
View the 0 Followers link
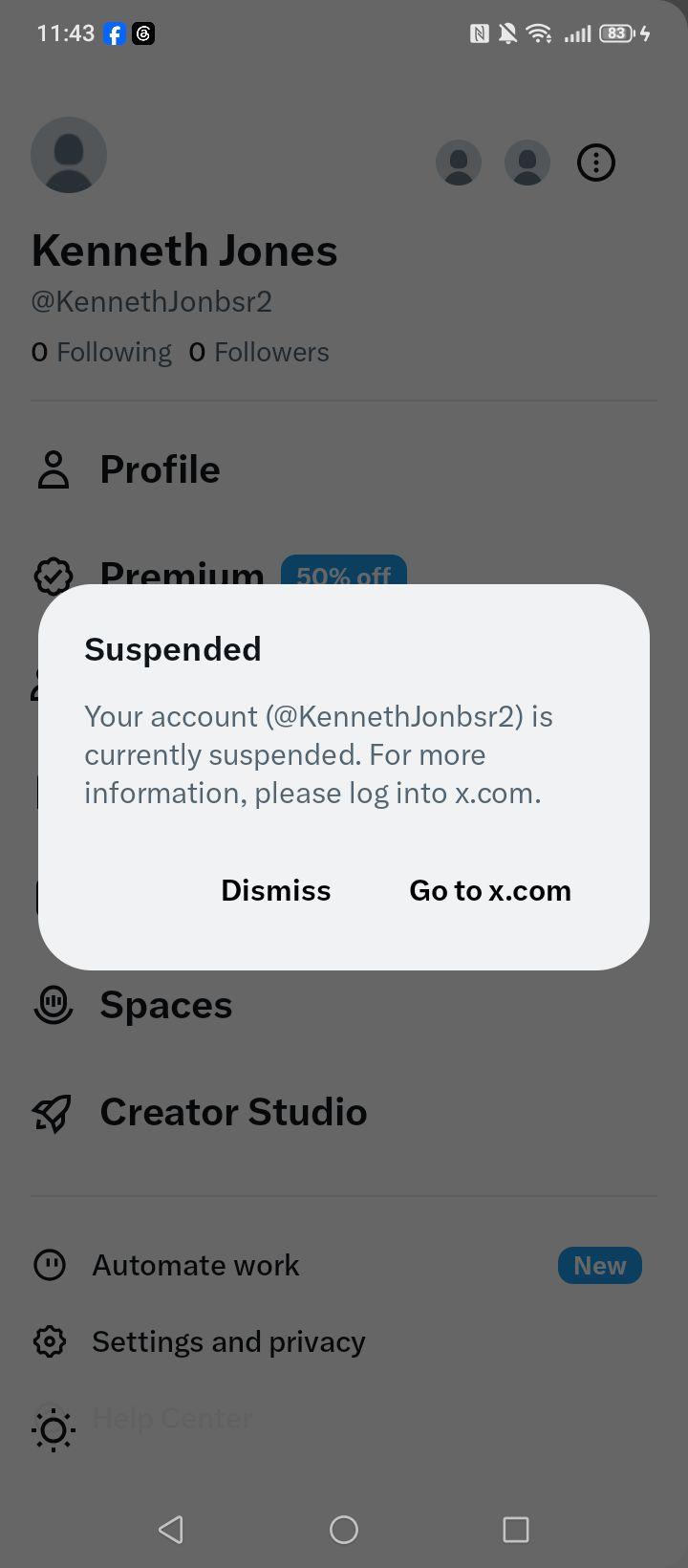click(x=259, y=352)
